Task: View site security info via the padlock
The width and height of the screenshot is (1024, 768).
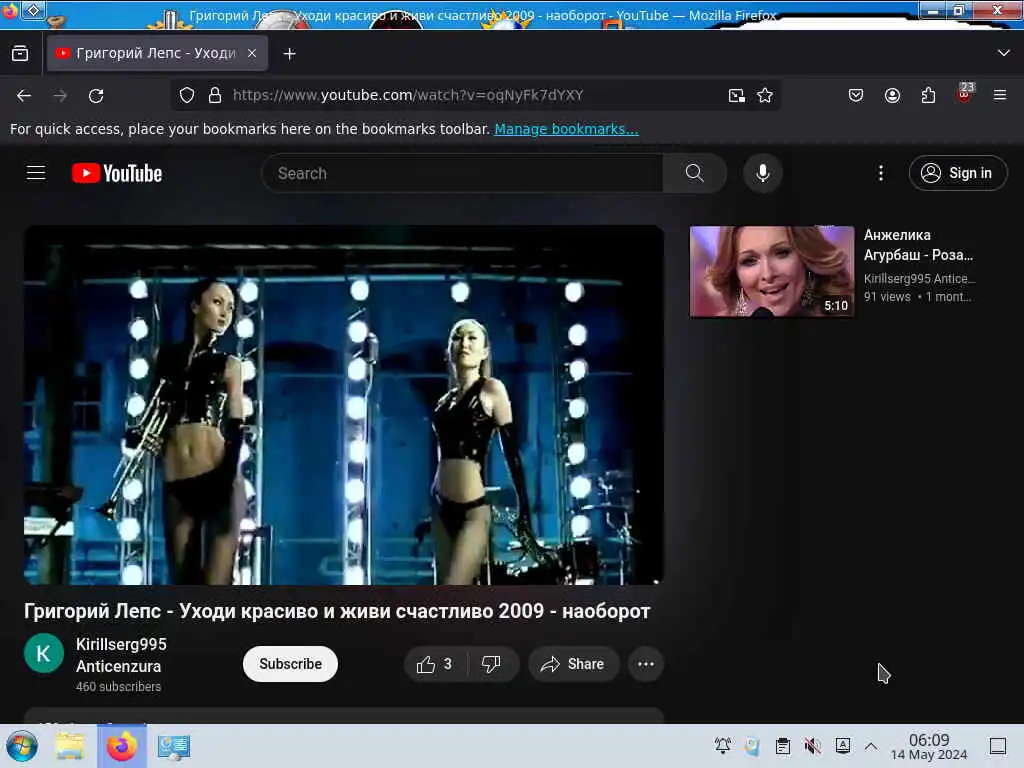Action: (214, 95)
